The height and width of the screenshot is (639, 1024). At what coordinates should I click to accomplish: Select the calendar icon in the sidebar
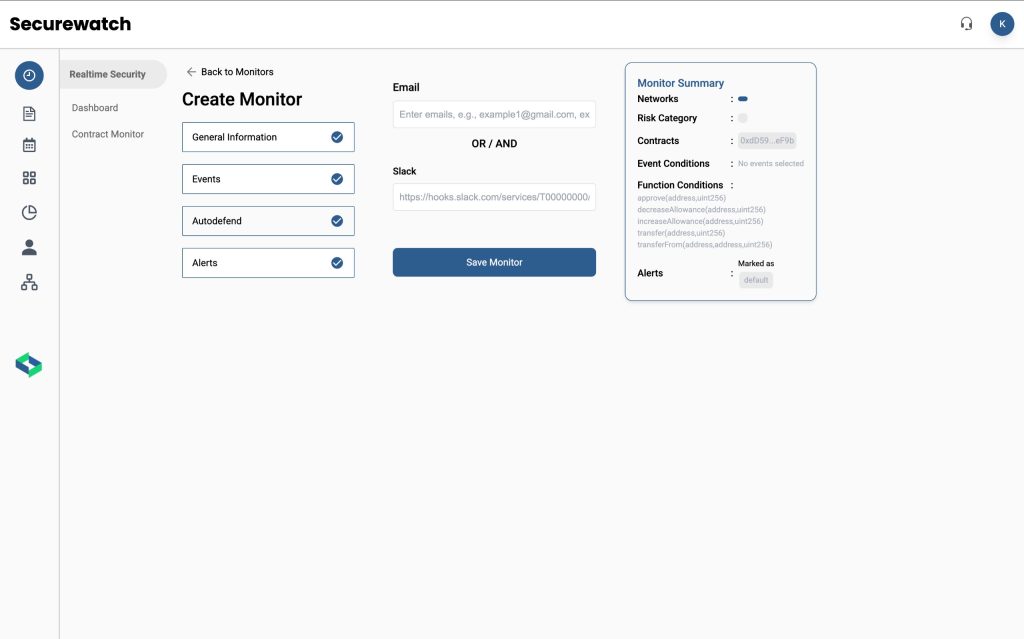(29, 145)
